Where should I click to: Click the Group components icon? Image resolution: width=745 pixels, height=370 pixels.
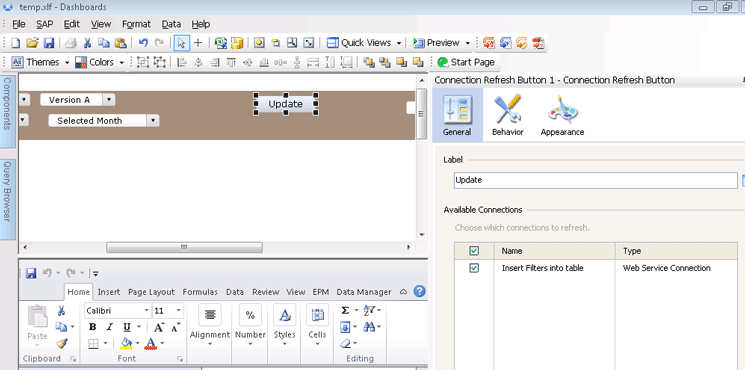(143, 62)
